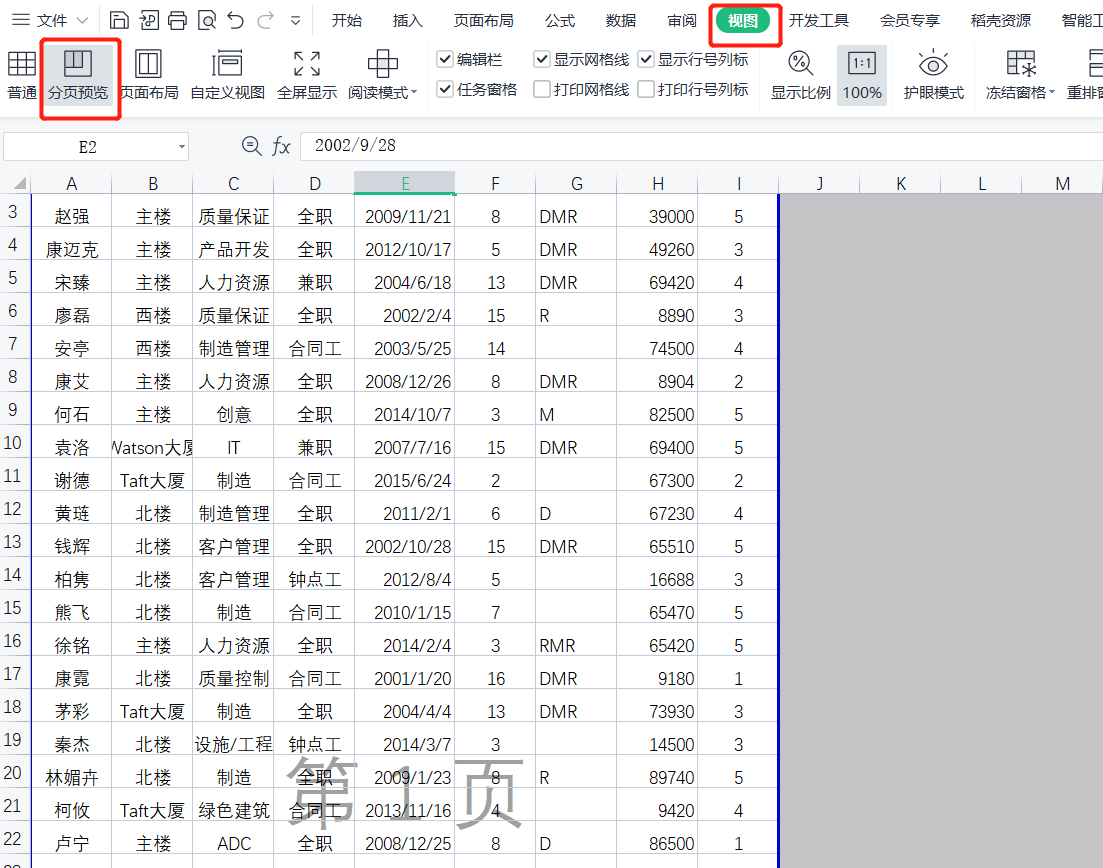Enable 打印网格线 checkbox
Viewport: 1103px width, 868px height.
(542, 89)
